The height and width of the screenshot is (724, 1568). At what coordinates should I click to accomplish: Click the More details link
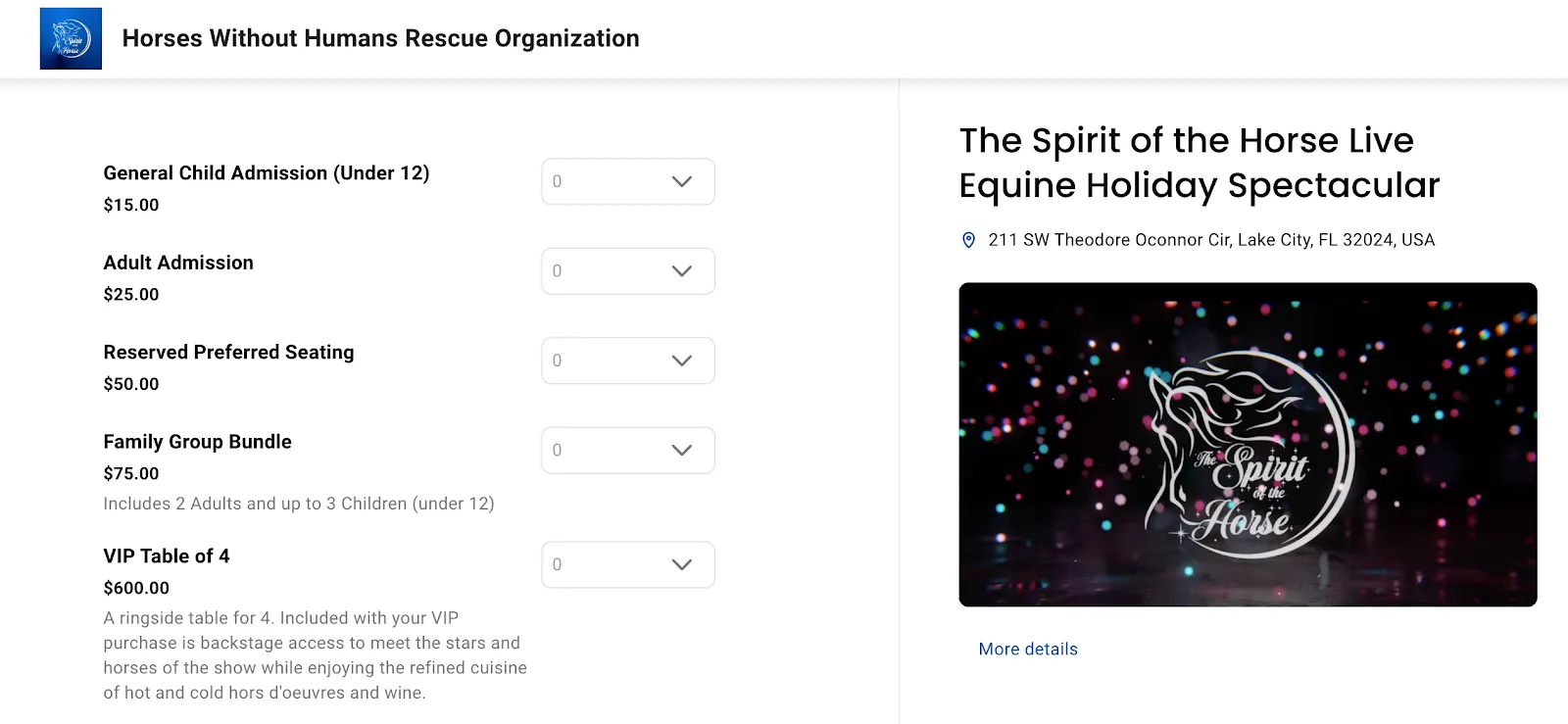point(1028,649)
